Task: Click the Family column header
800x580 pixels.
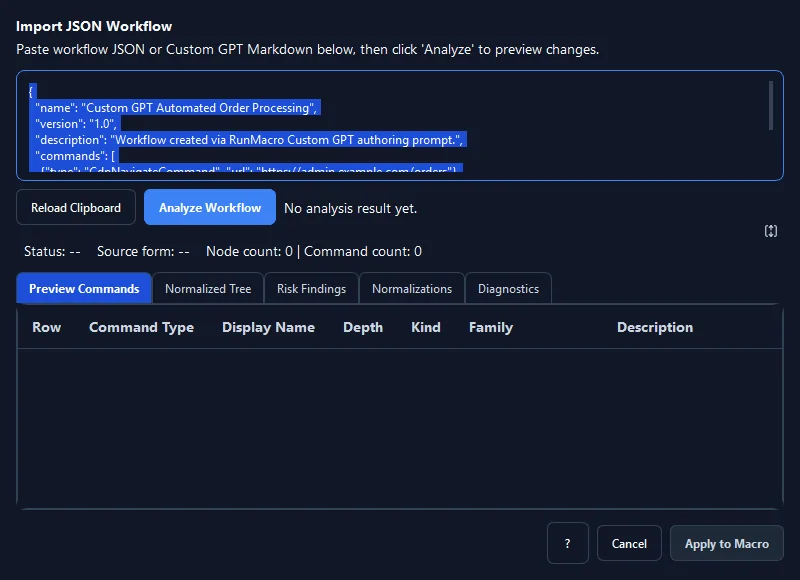Action: click(x=491, y=327)
